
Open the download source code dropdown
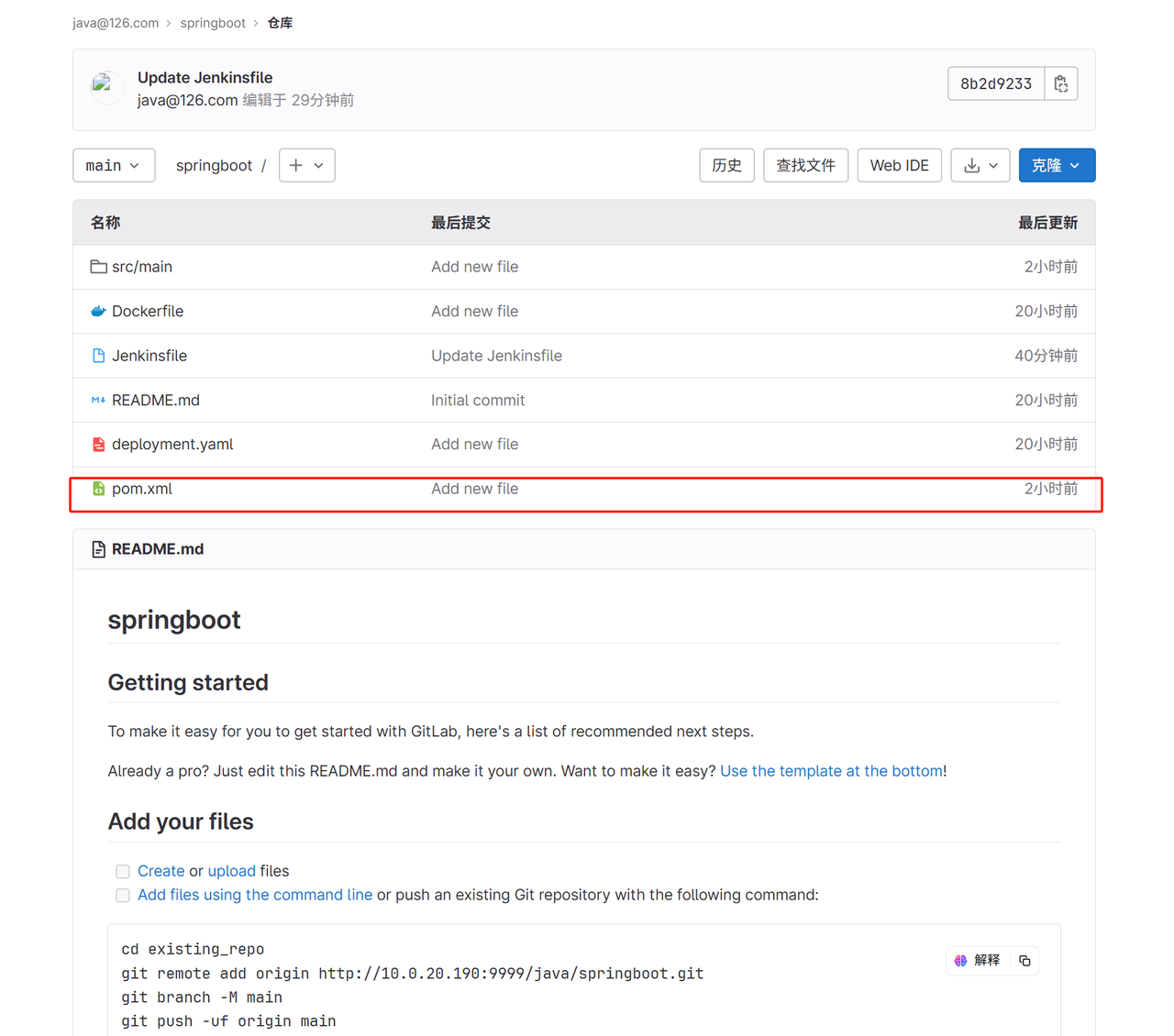coord(980,166)
